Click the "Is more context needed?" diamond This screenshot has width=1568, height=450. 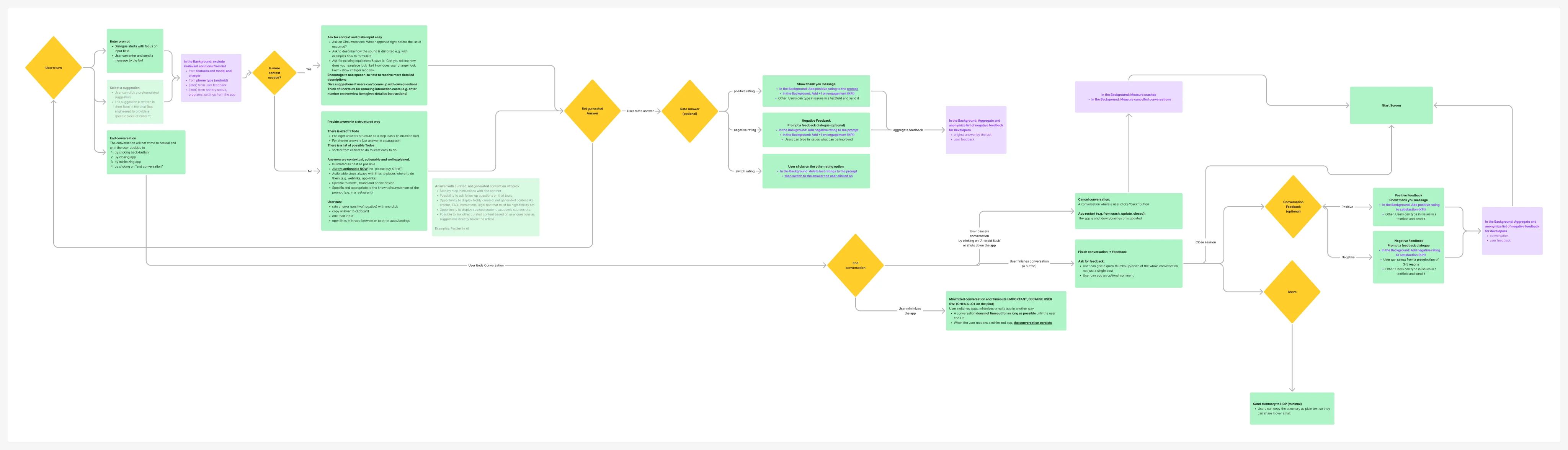274,73
